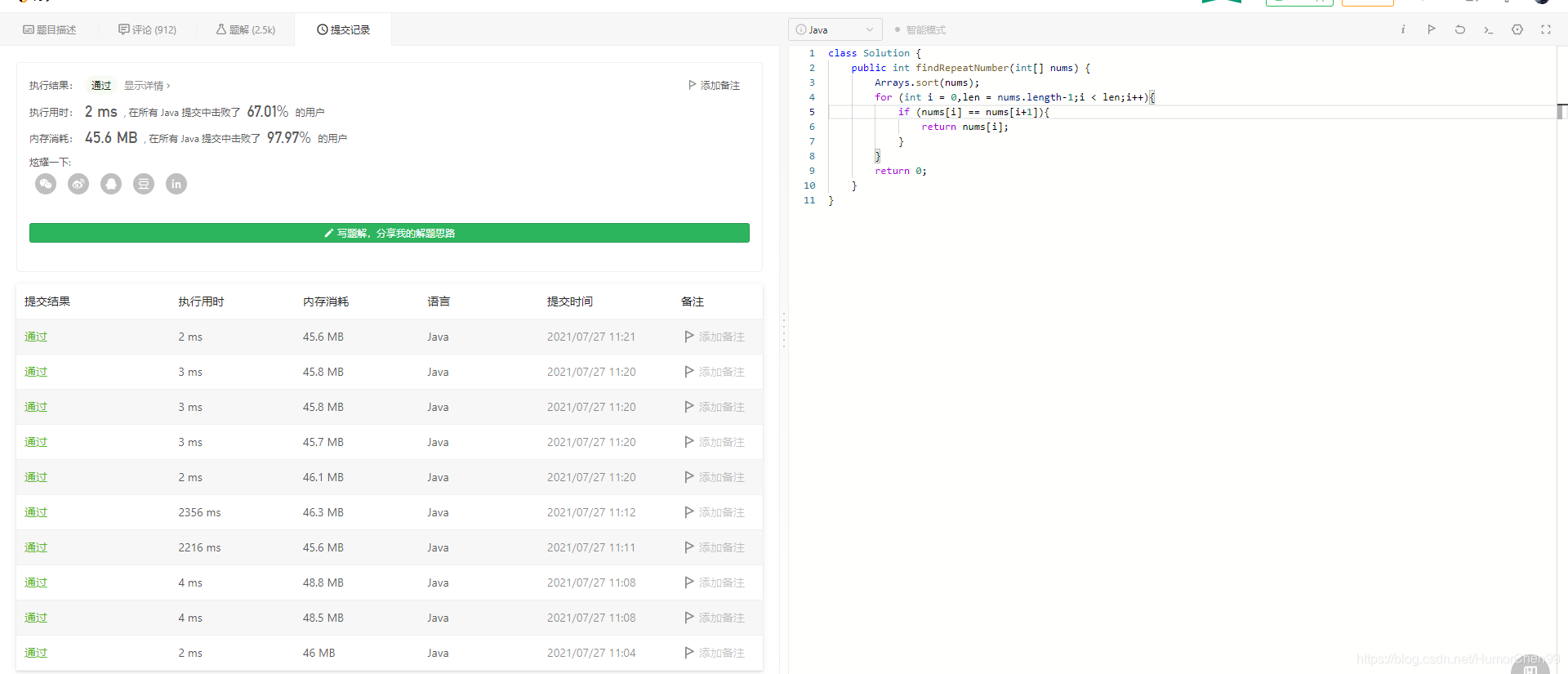The width and height of the screenshot is (1568, 674).
Task: Switch to the 题解 (2.5k) tab
Action: (246, 29)
